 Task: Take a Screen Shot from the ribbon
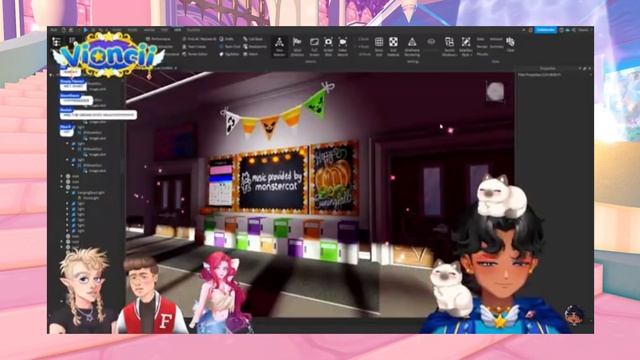[x=328, y=47]
